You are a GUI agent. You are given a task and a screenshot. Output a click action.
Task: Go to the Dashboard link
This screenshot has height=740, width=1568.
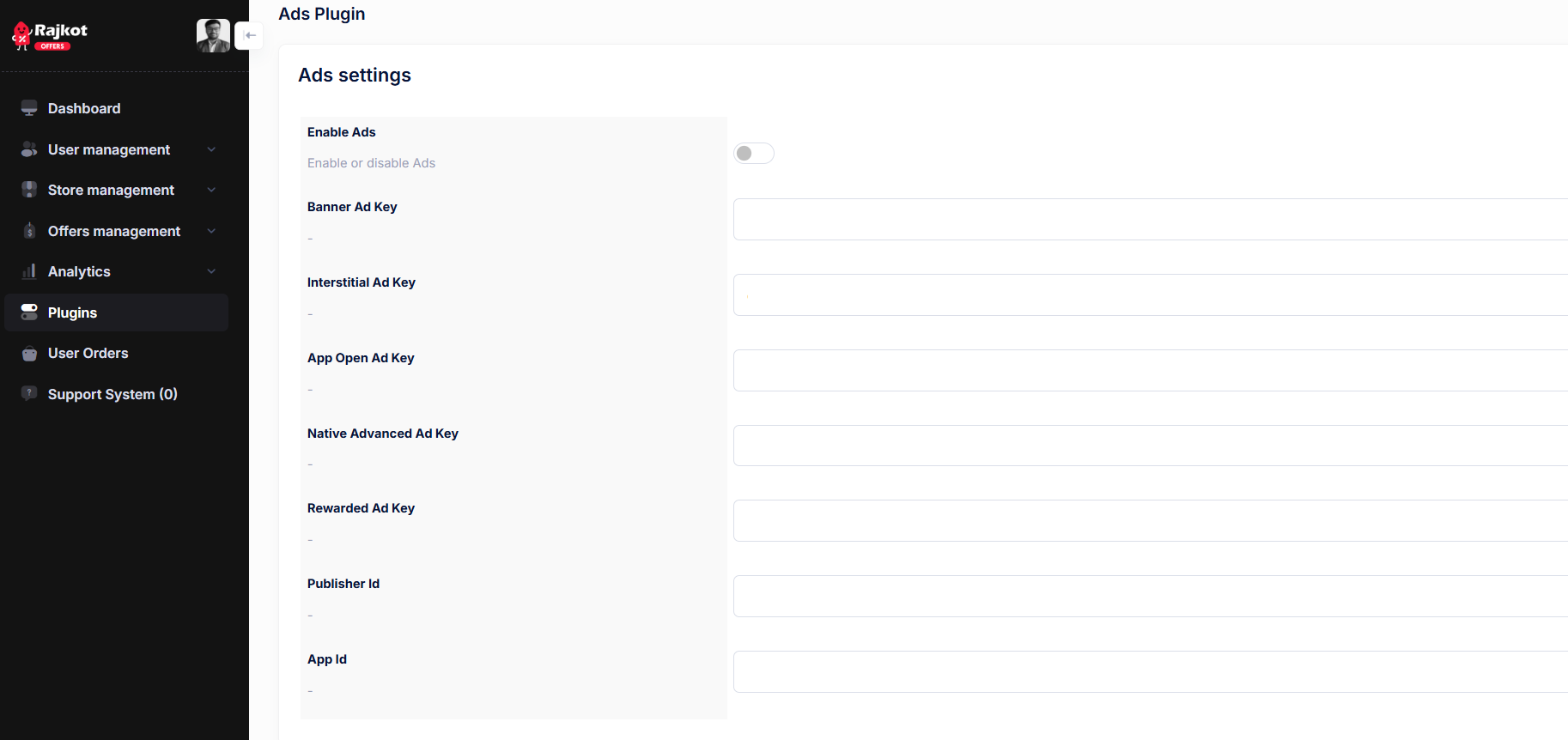pos(84,108)
